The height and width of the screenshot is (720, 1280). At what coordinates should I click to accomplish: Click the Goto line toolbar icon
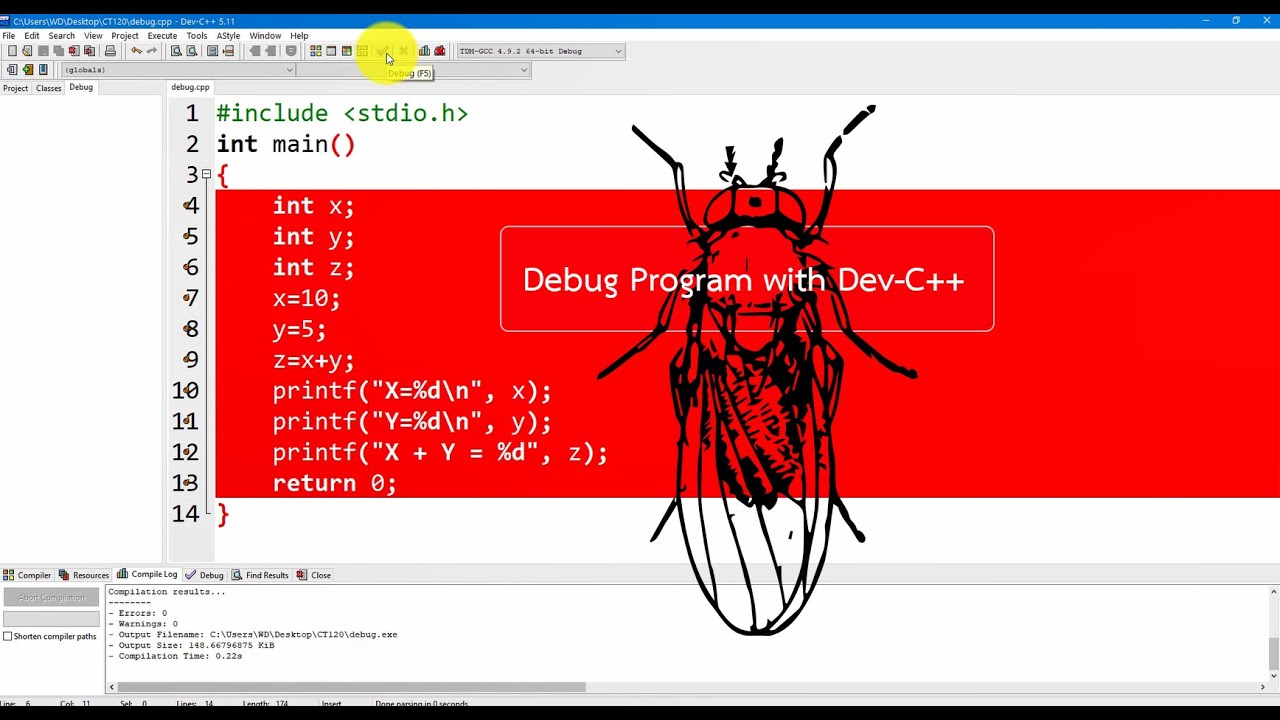coord(228,51)
